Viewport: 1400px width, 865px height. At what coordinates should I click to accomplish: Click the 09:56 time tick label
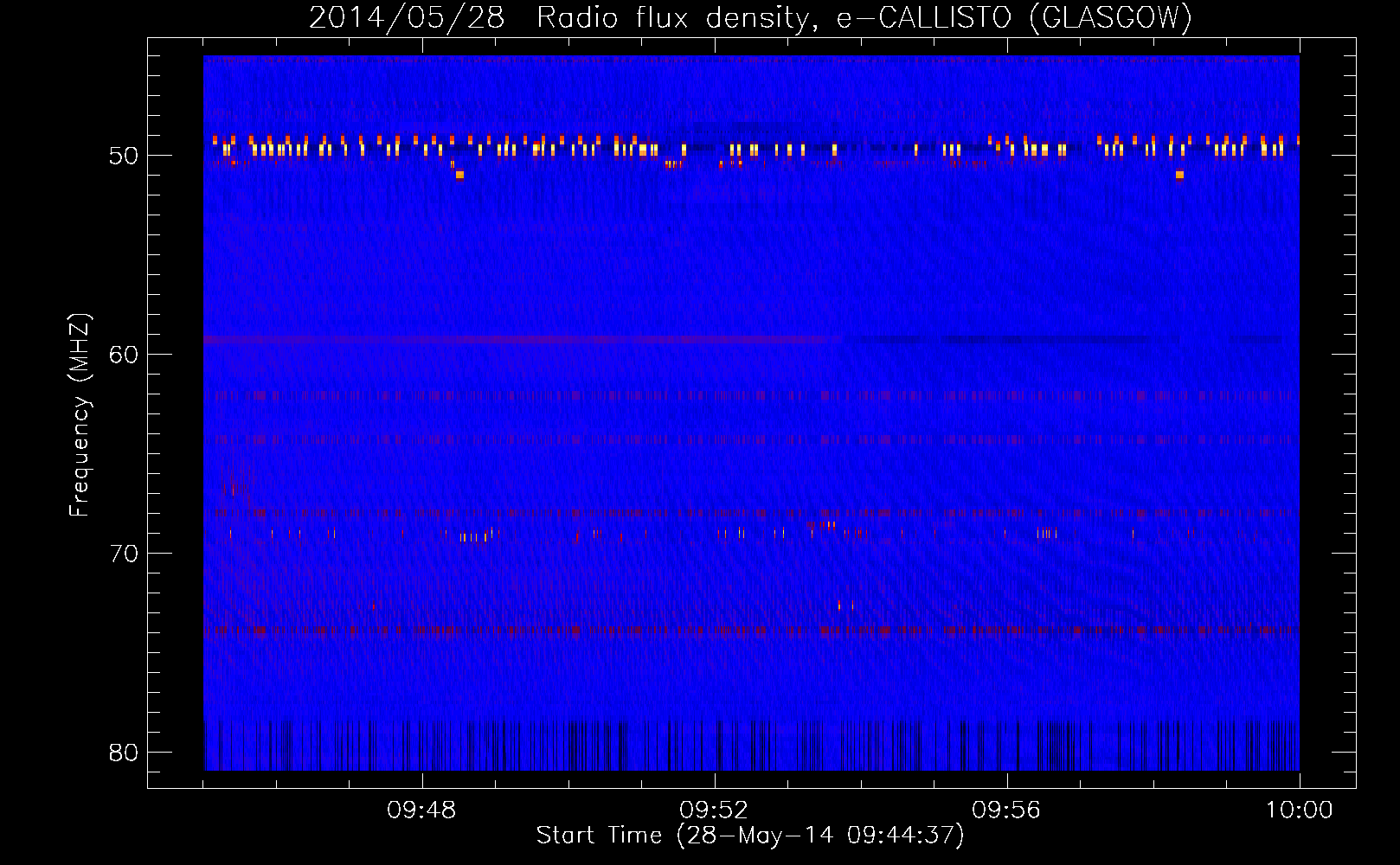1006,811
